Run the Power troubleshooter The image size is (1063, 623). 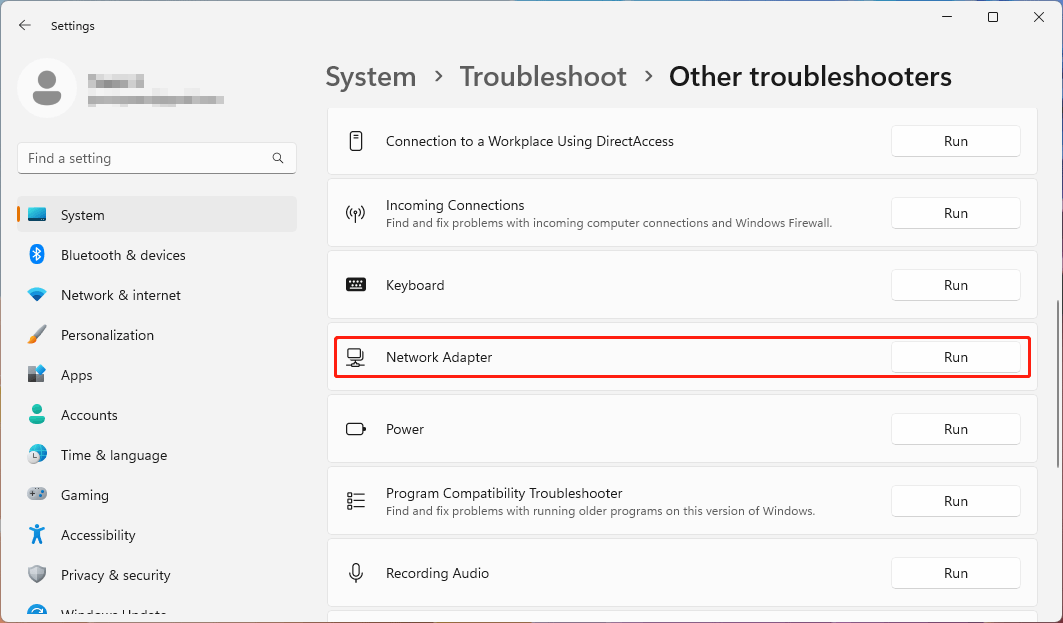coord(955,429)
